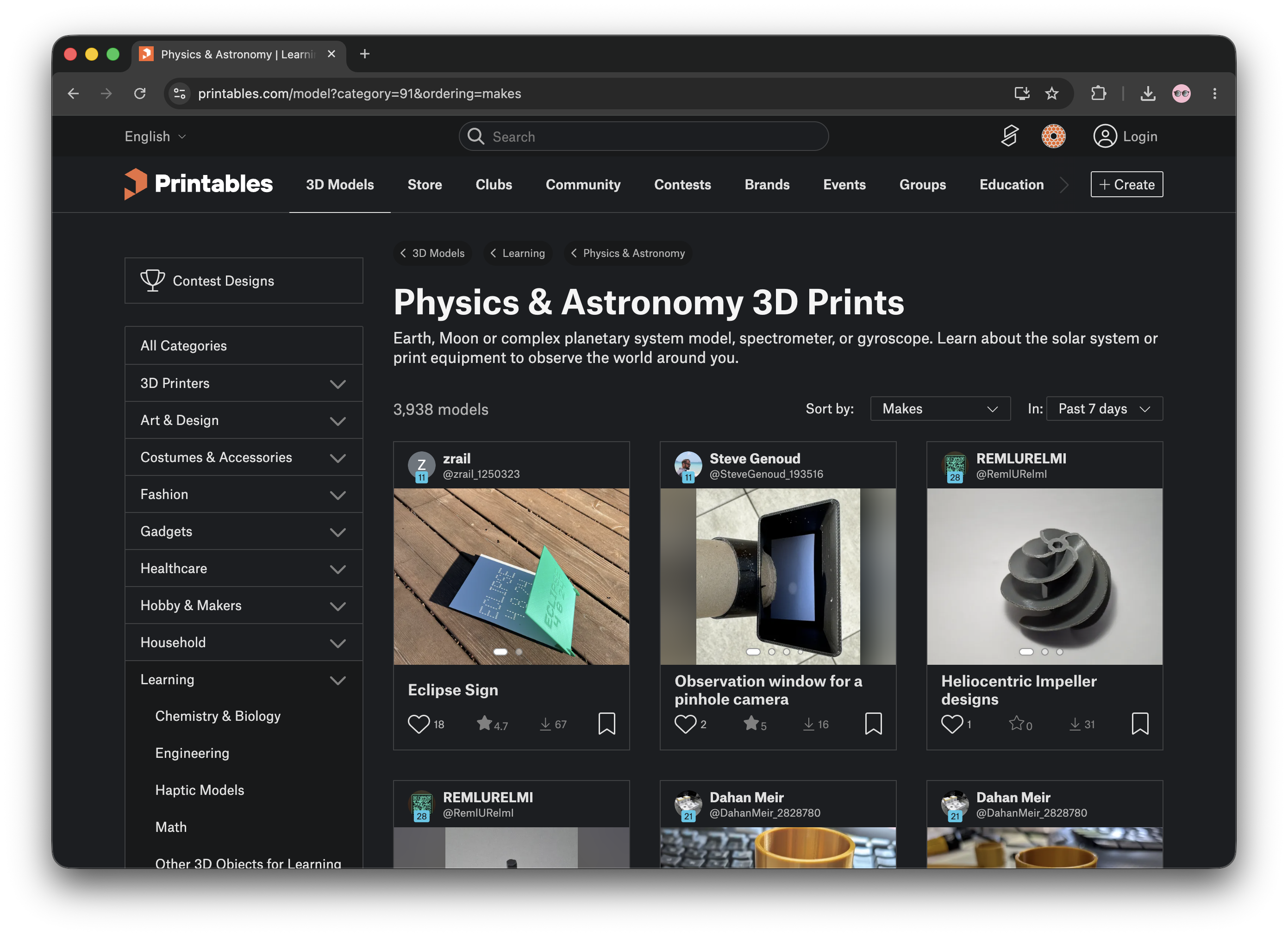Open browser downloads icon
The width and height of the screenshot is (1288, 937).
tap(1148, 93)
